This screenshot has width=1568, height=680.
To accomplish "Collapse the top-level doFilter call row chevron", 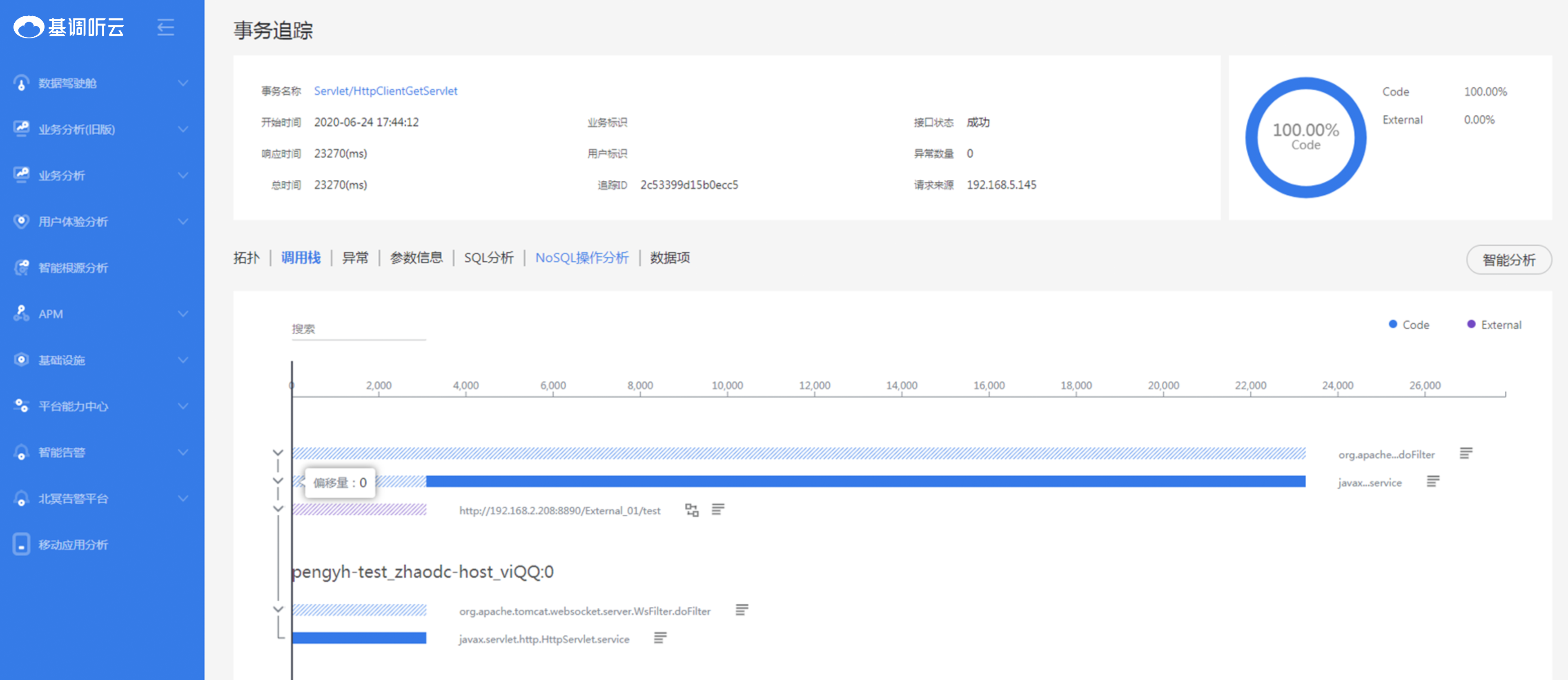I will [278, 453].
